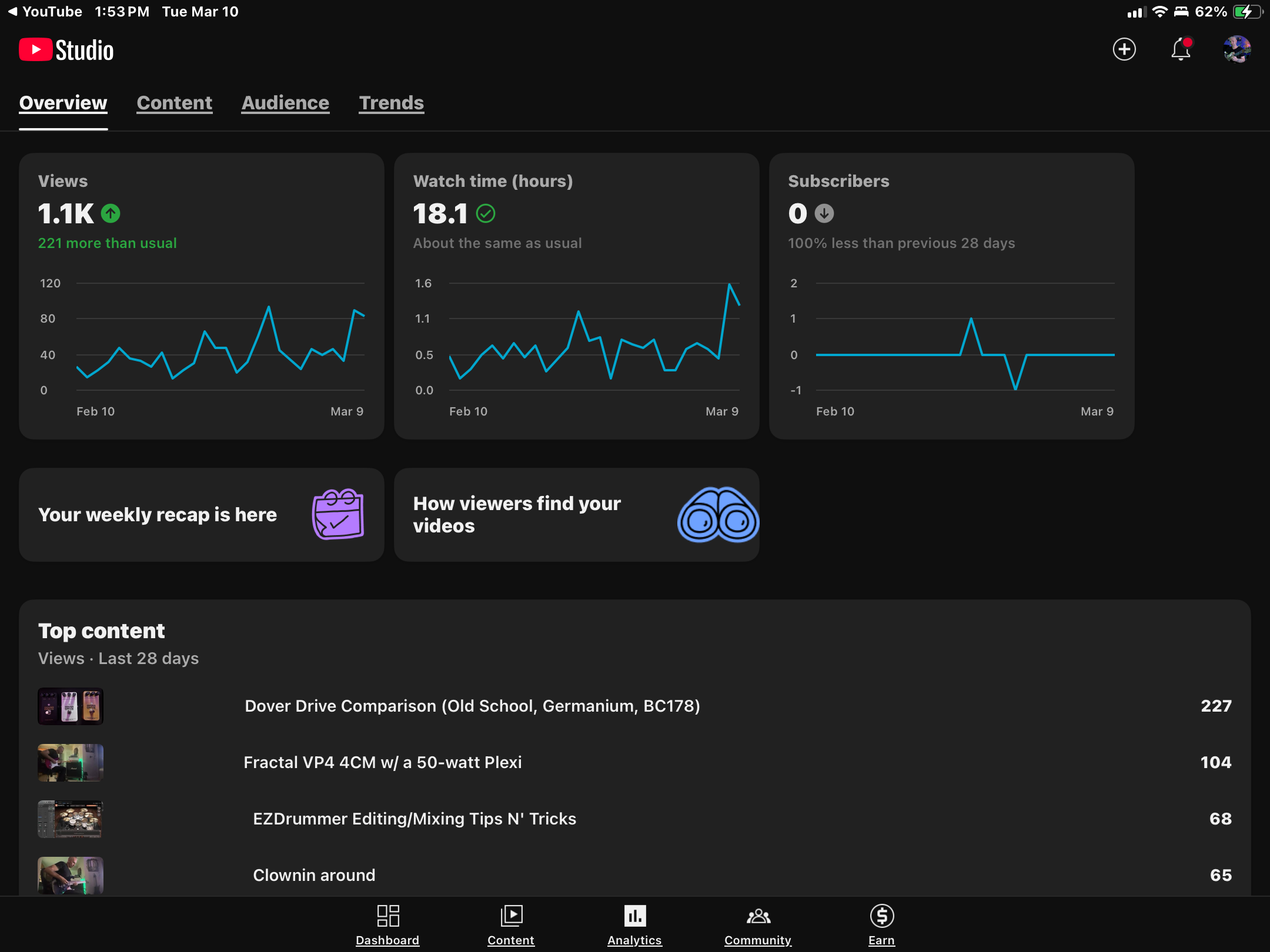Open the Views chart card

tap(201, 296)
